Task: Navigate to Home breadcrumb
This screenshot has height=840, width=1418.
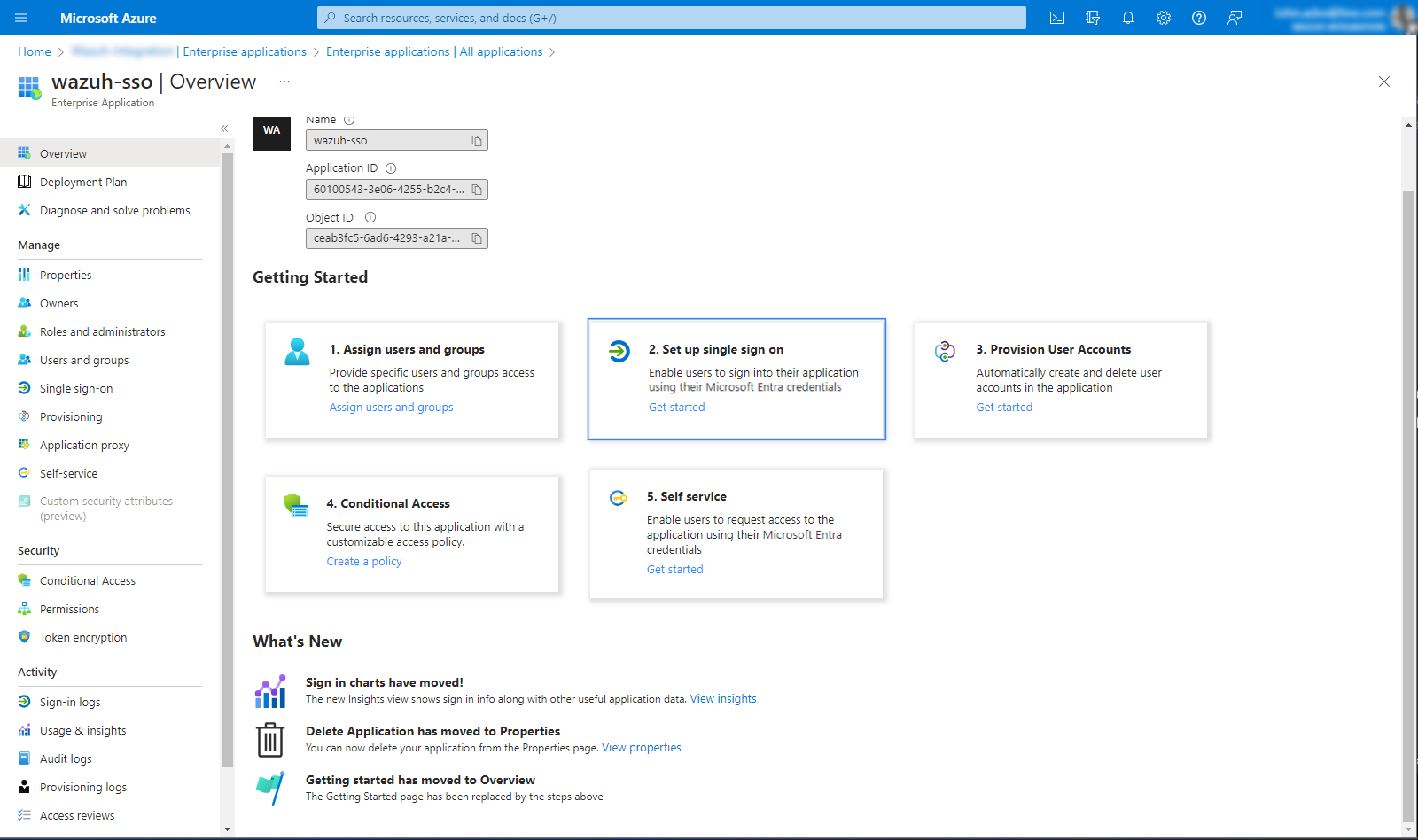Action: [x=35, y=52]
